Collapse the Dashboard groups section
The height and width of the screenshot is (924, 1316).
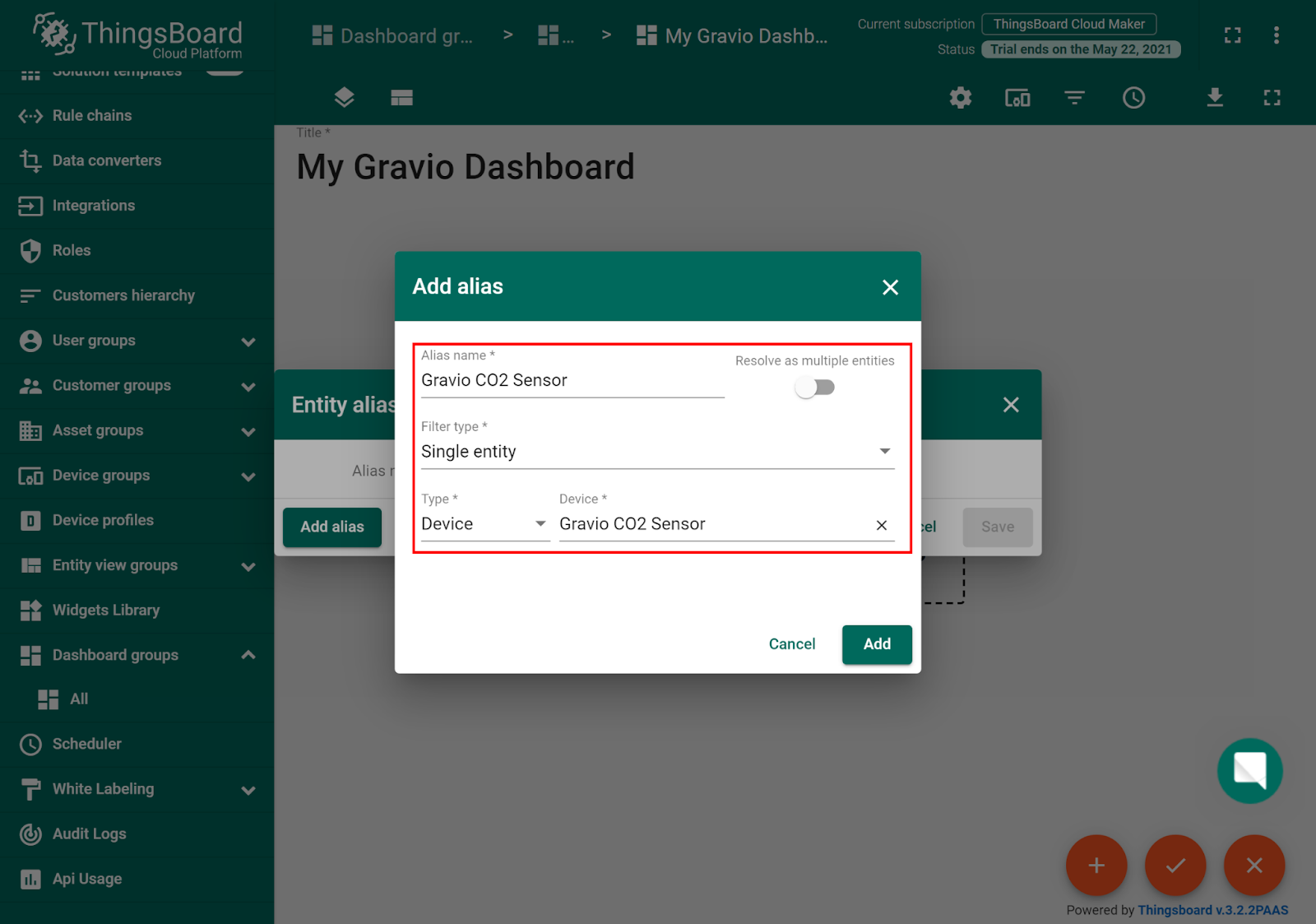point(248,655)
